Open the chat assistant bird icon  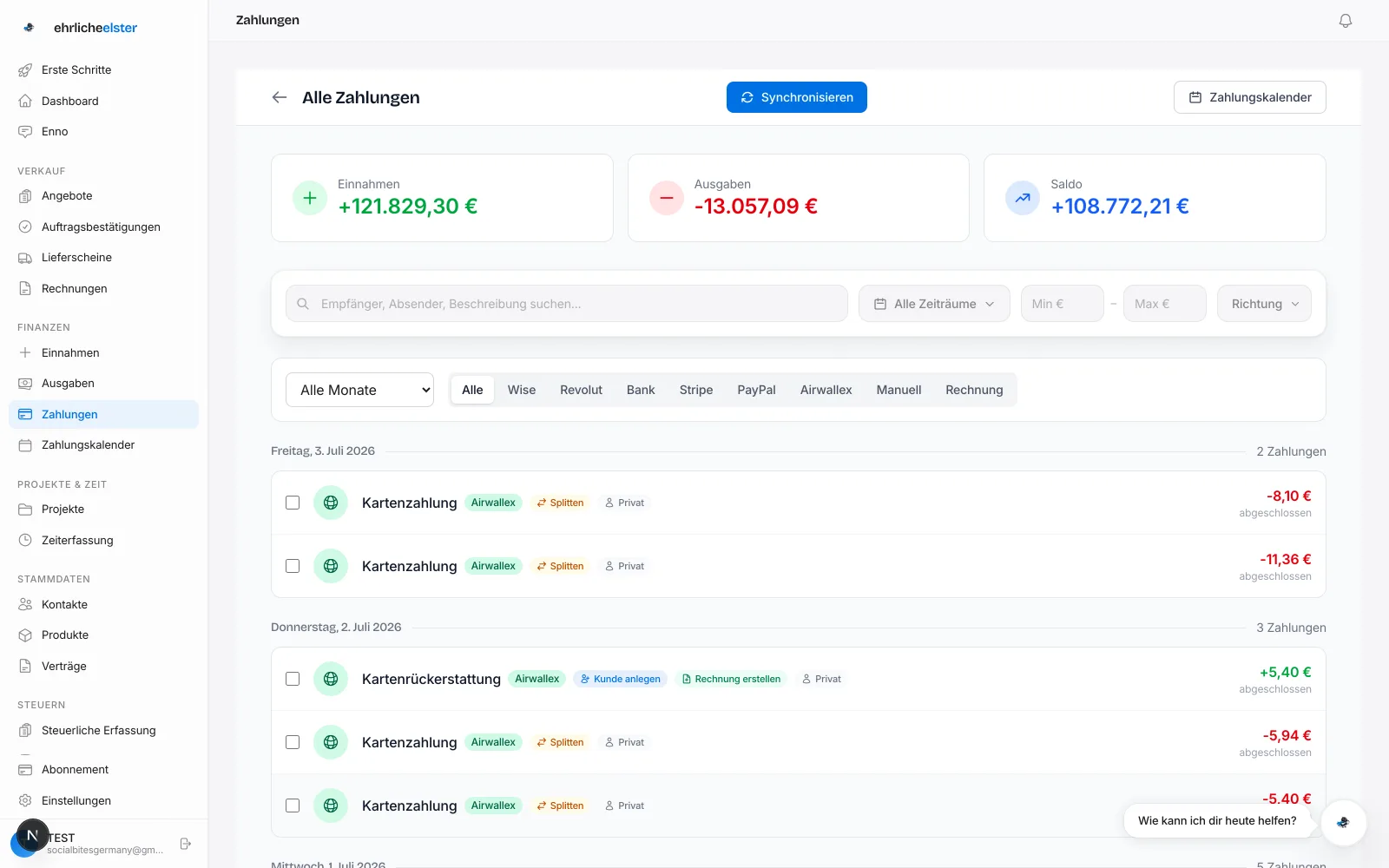(x=1343, y=821)
